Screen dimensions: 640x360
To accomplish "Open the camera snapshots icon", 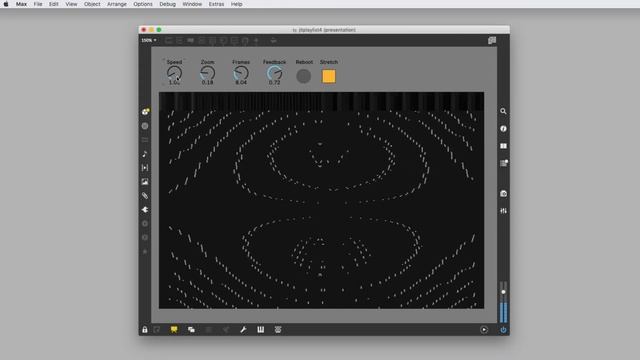I will [x=503, y=193].
